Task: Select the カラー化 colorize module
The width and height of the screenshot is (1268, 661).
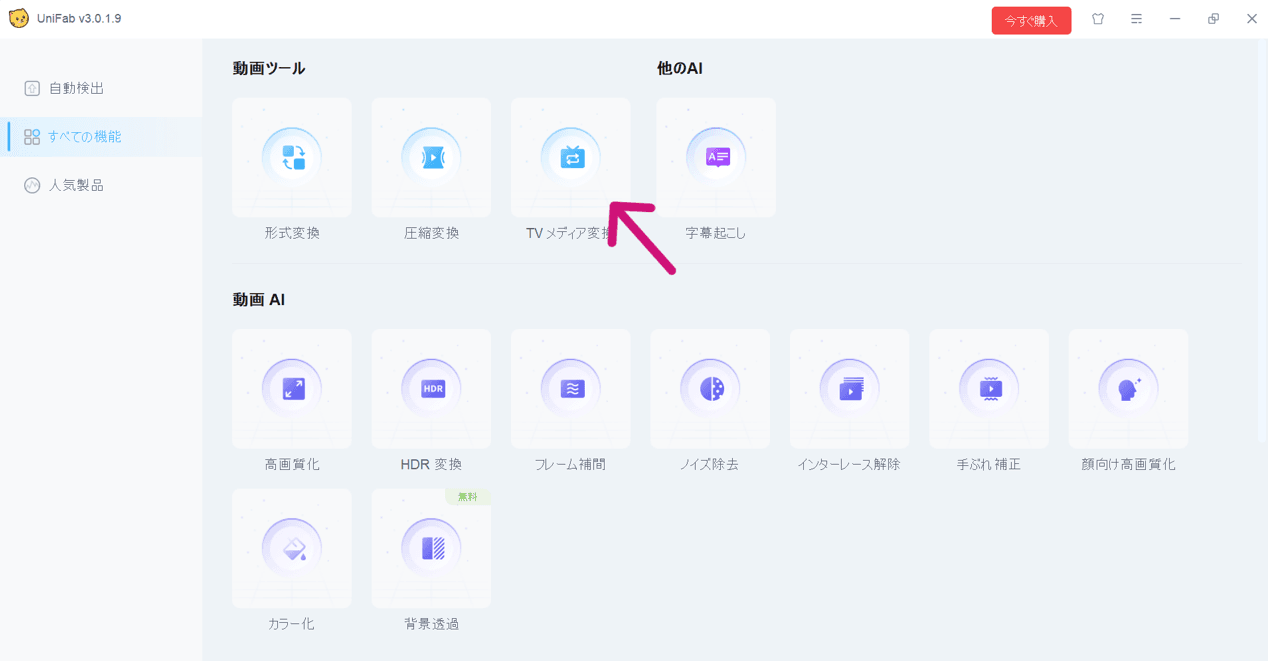Action: [292, 548]
